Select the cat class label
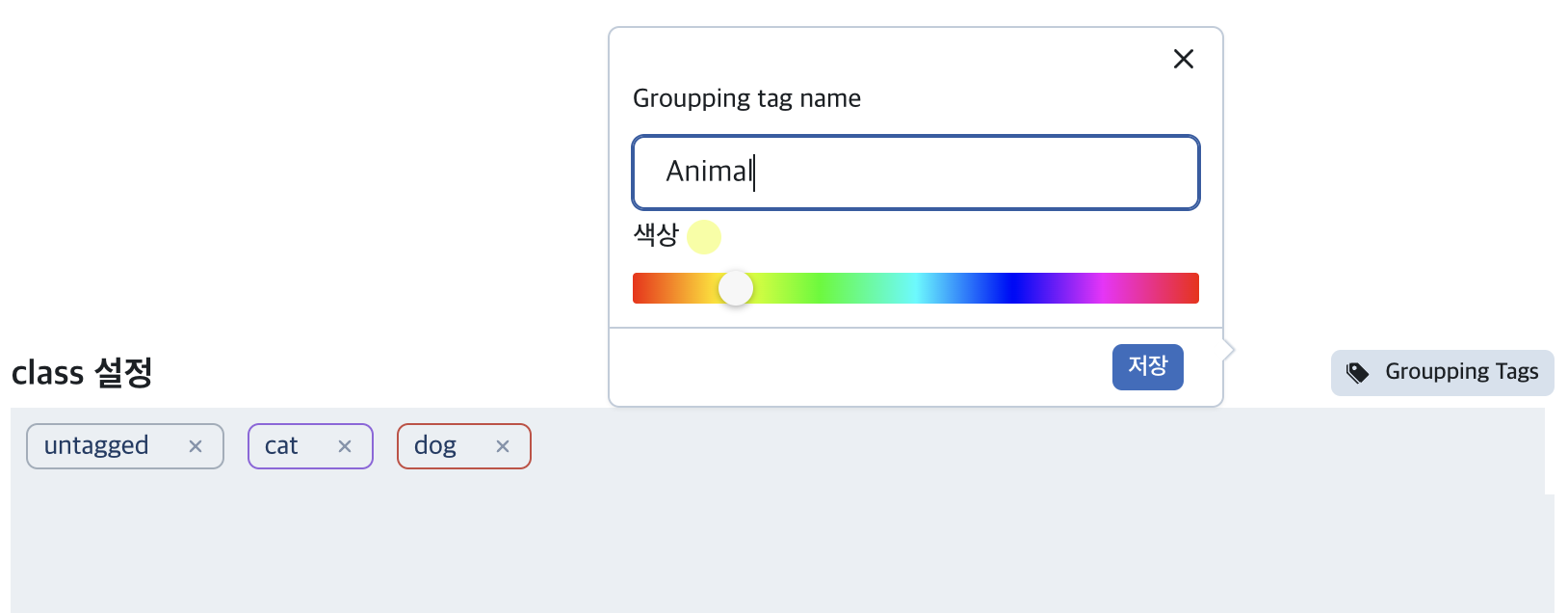The width and height of the screenshot is (1568, 613). point(281,445)
